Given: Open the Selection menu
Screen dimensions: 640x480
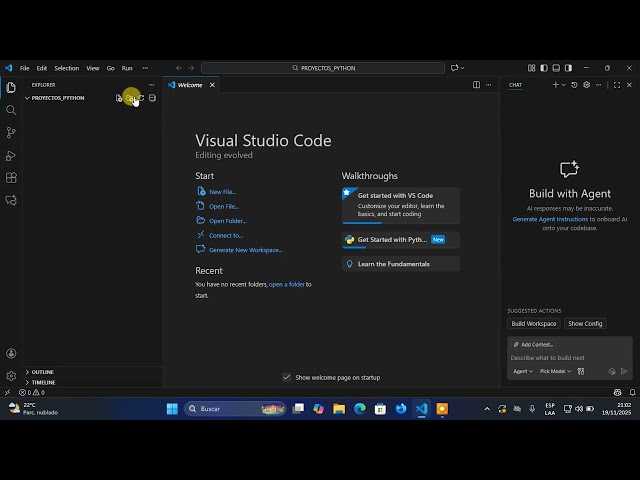Looking at the screenshot, I should 67,68.
